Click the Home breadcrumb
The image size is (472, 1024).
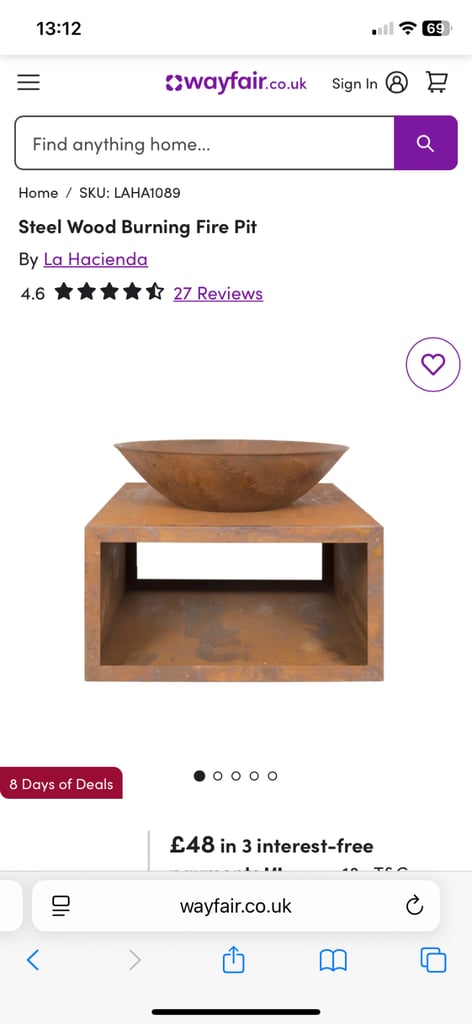pos(38,193)
